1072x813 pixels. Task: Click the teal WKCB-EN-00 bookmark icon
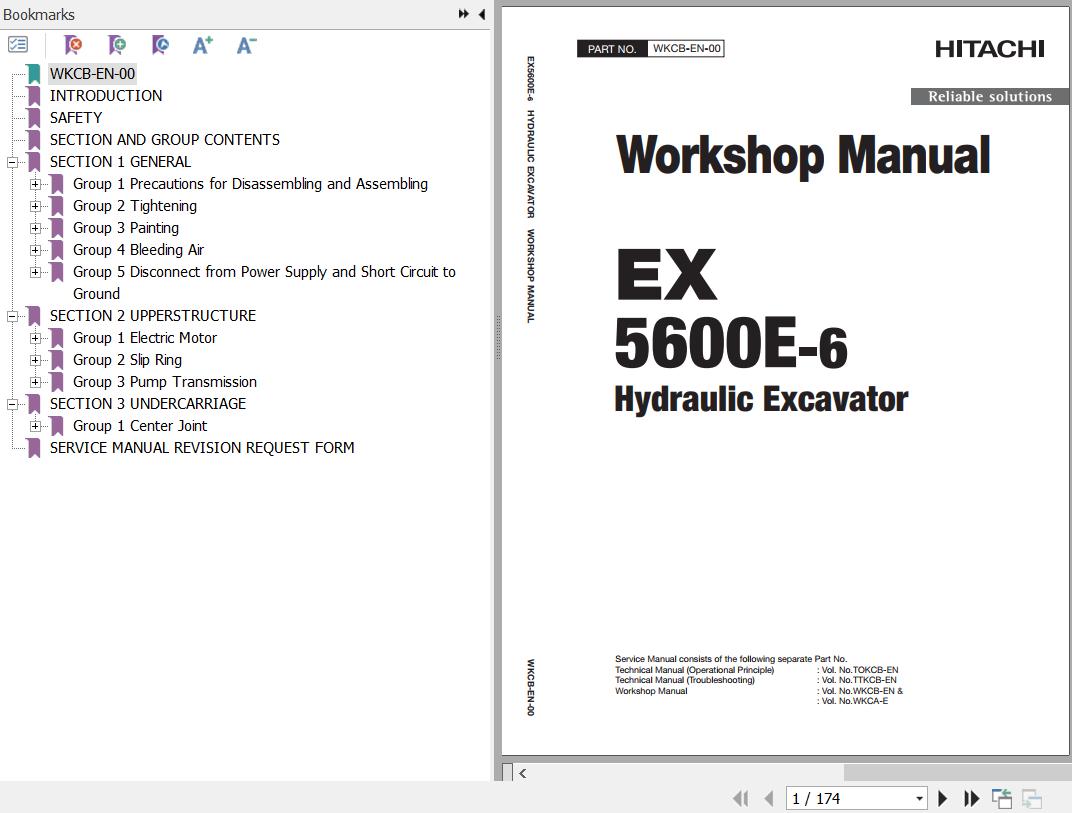(x=34, y=74)
